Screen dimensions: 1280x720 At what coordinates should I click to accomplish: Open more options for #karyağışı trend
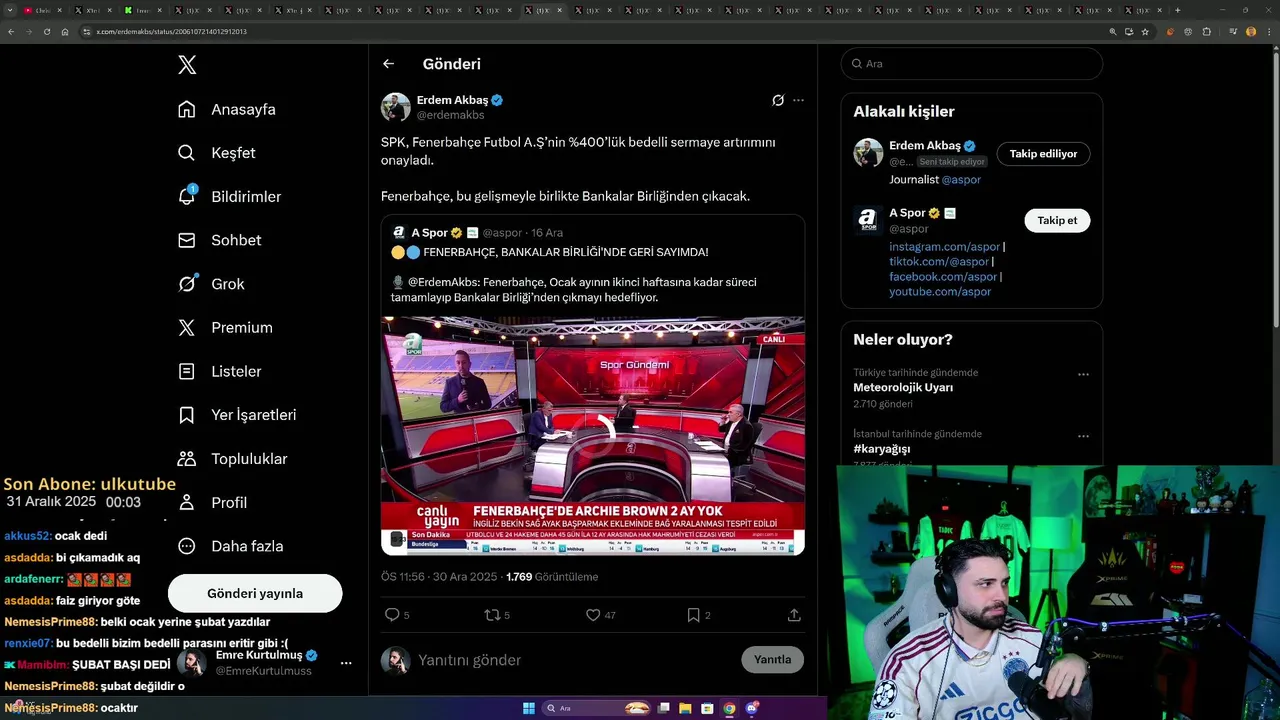(x=1083, y=436)
